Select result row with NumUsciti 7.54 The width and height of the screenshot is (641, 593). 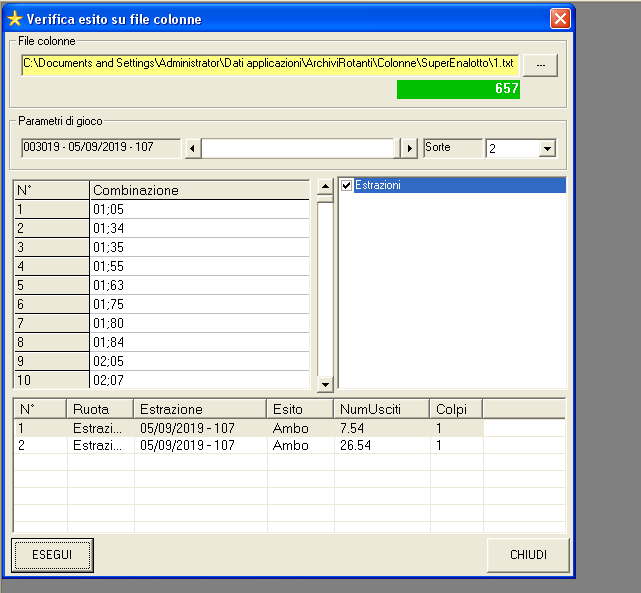click(289, 428)
